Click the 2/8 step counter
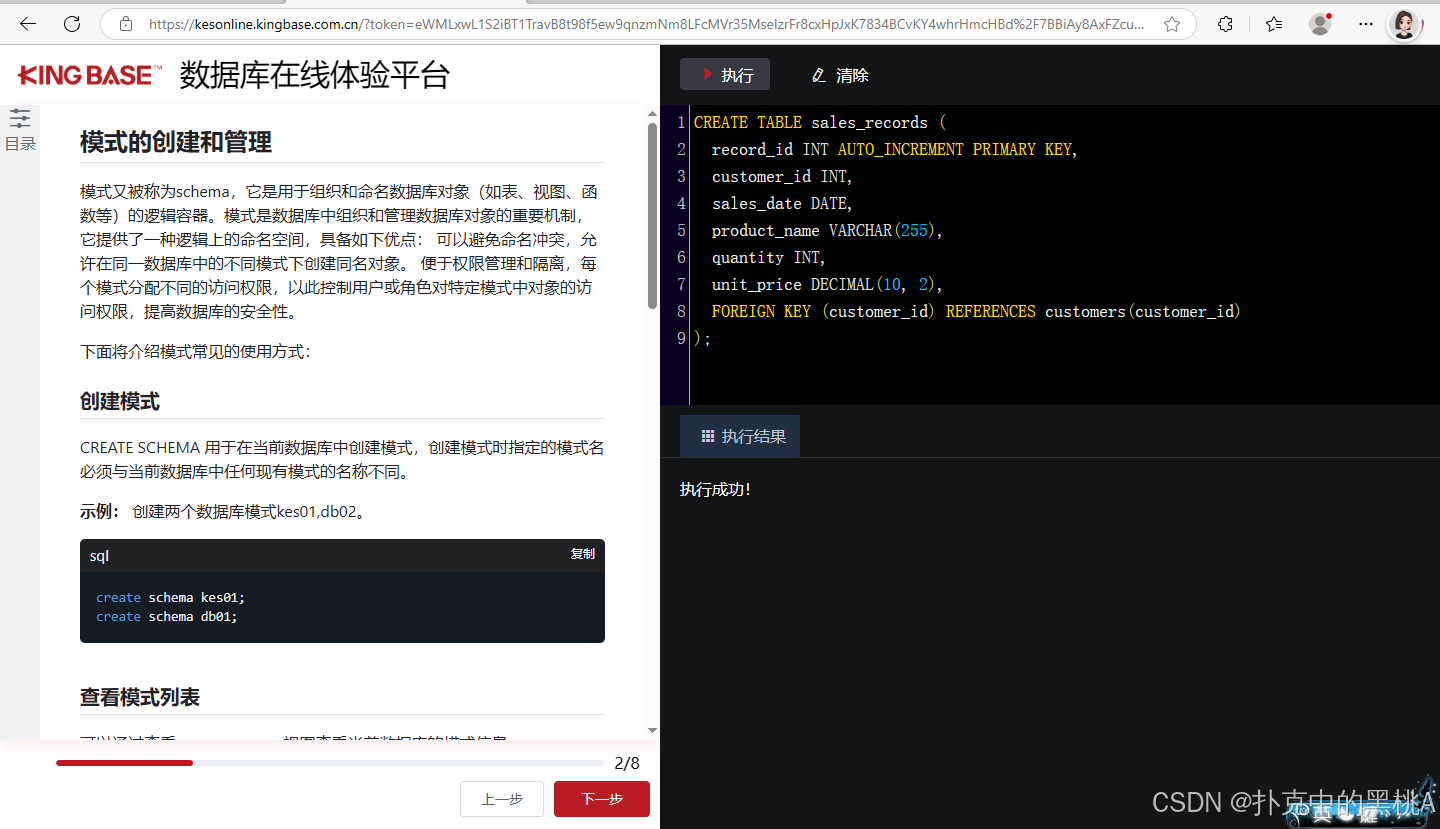This screenshot has width=1440, height=829. pos(627,763)
